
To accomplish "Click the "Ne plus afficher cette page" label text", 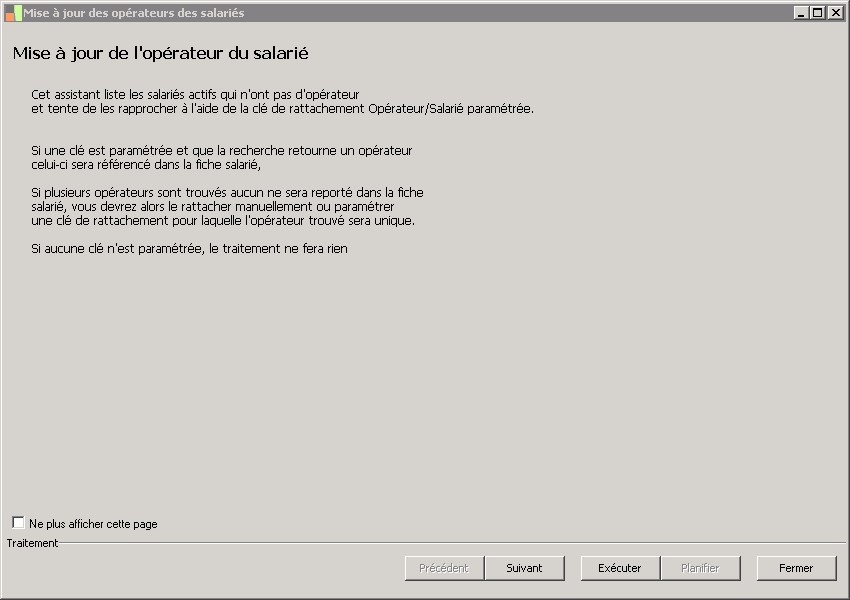I will [x=93, y=524].
